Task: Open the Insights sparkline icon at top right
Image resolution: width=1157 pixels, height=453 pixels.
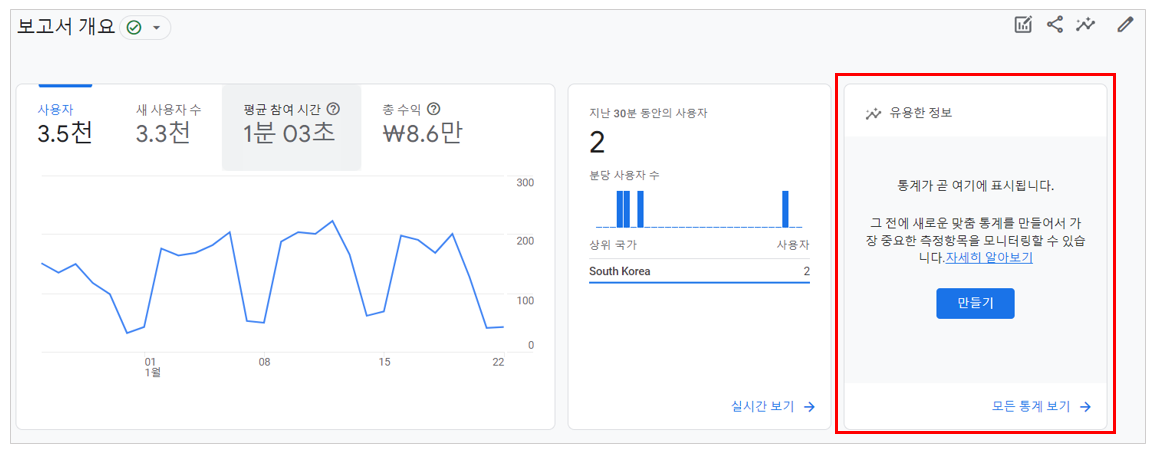Action: click(x=1085, y=24)
